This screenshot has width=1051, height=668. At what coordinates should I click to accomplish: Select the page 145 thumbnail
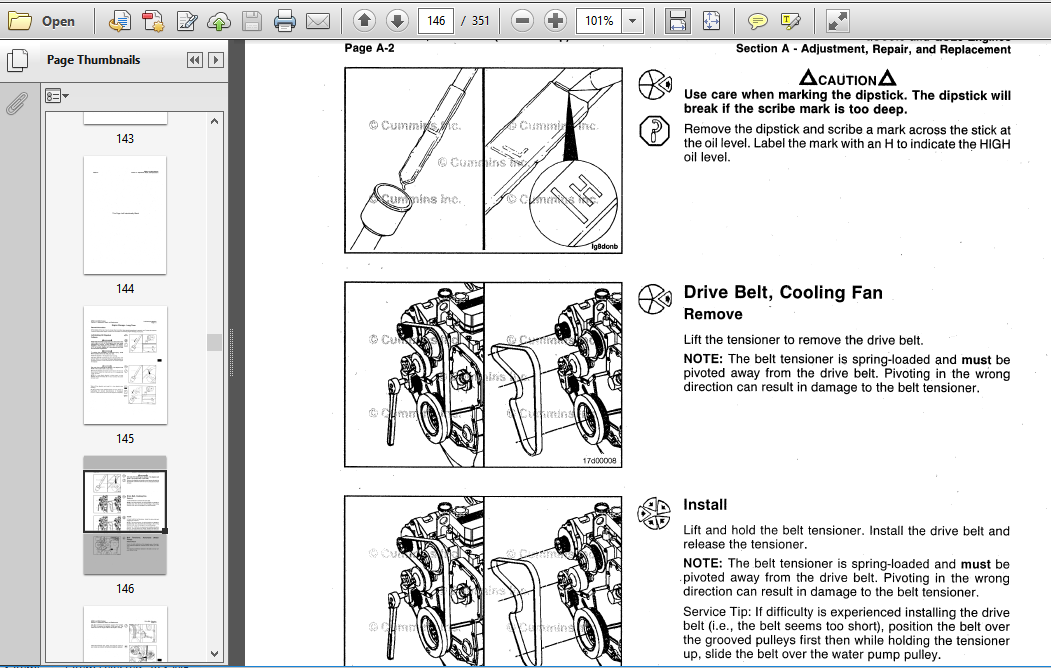[x=125, y=365]
